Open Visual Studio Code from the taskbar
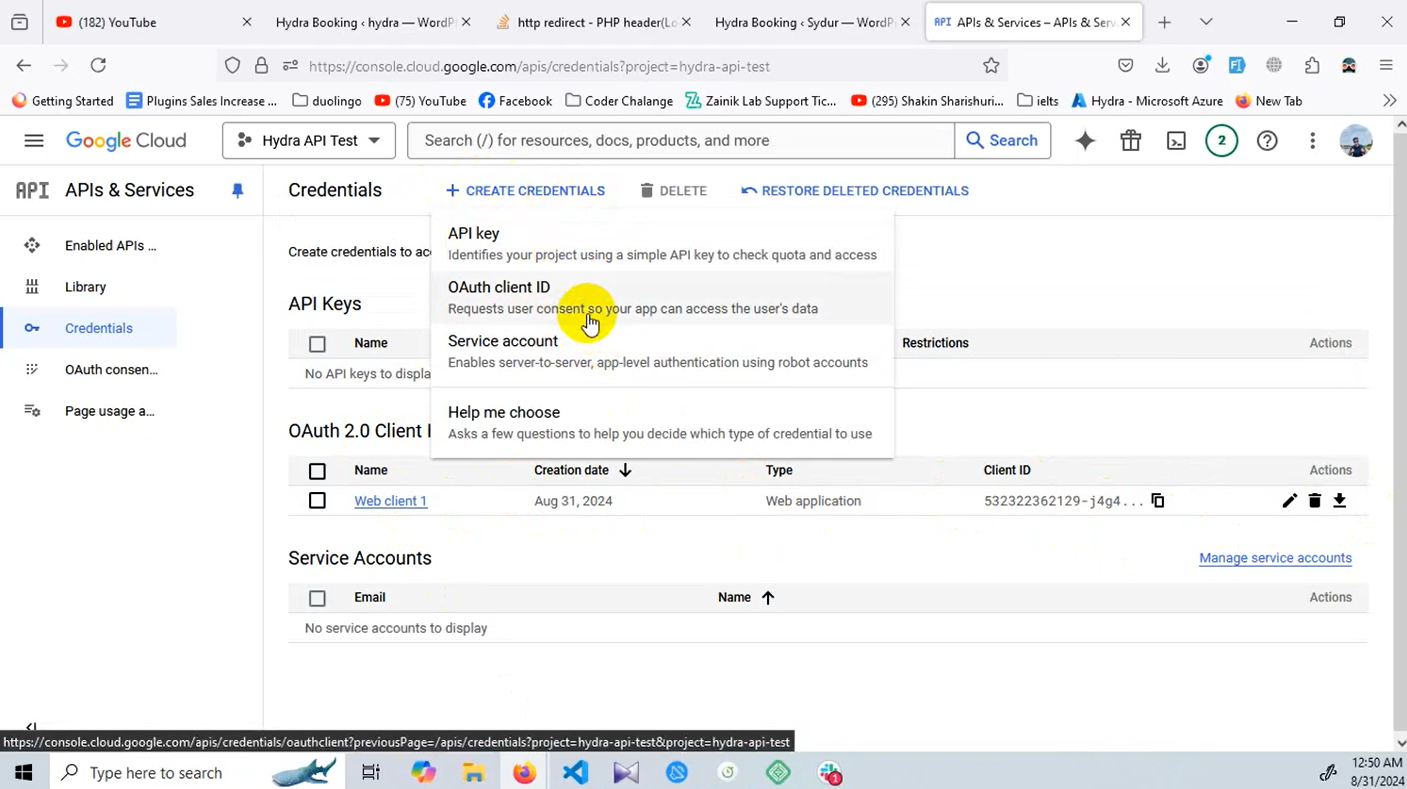 pos(576,772)
